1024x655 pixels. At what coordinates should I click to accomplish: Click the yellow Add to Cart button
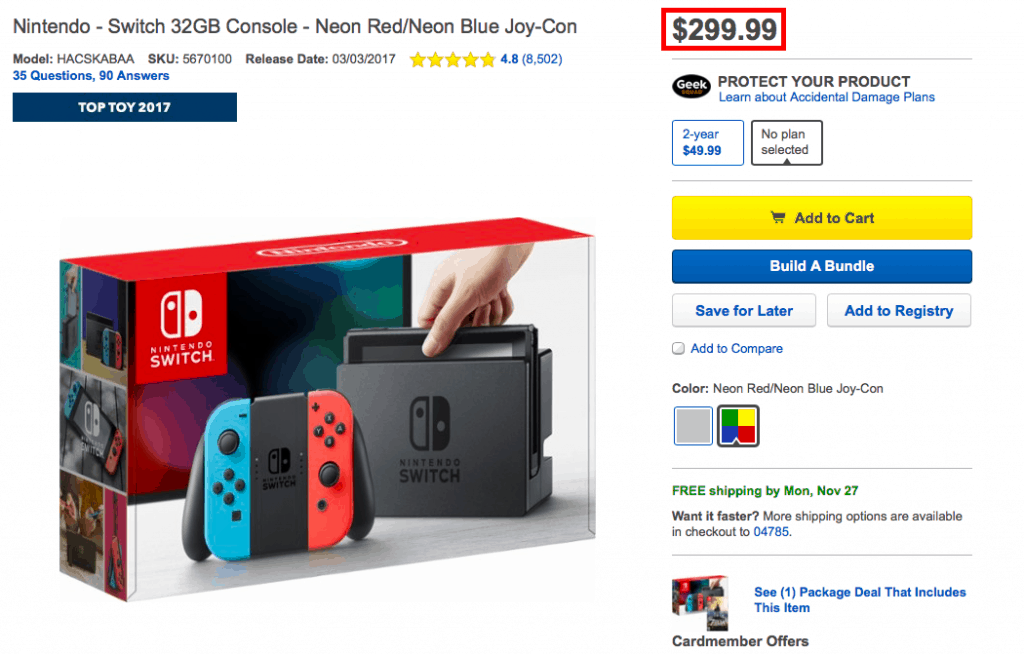pyautogui.click(x=821, y=218)
